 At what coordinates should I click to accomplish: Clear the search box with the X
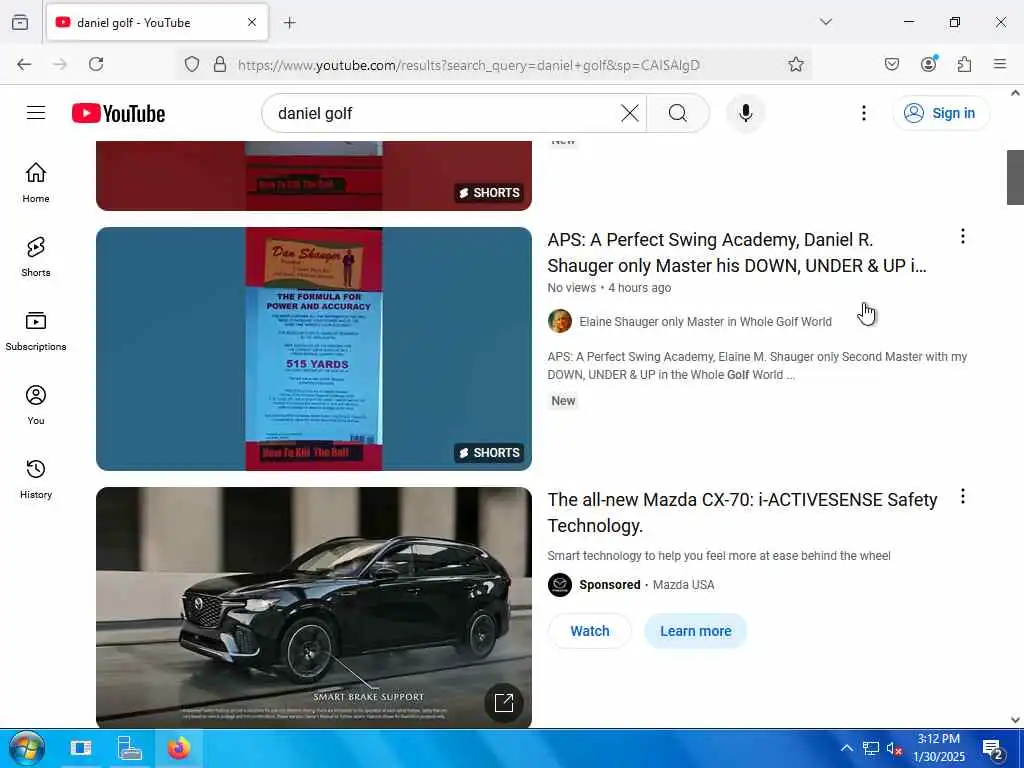(x=630, y=113)
